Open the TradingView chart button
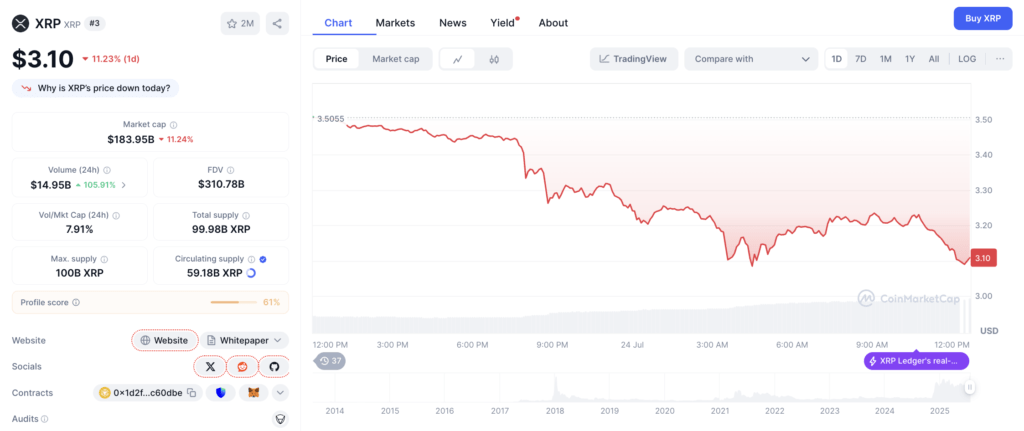 pos(633,59)
